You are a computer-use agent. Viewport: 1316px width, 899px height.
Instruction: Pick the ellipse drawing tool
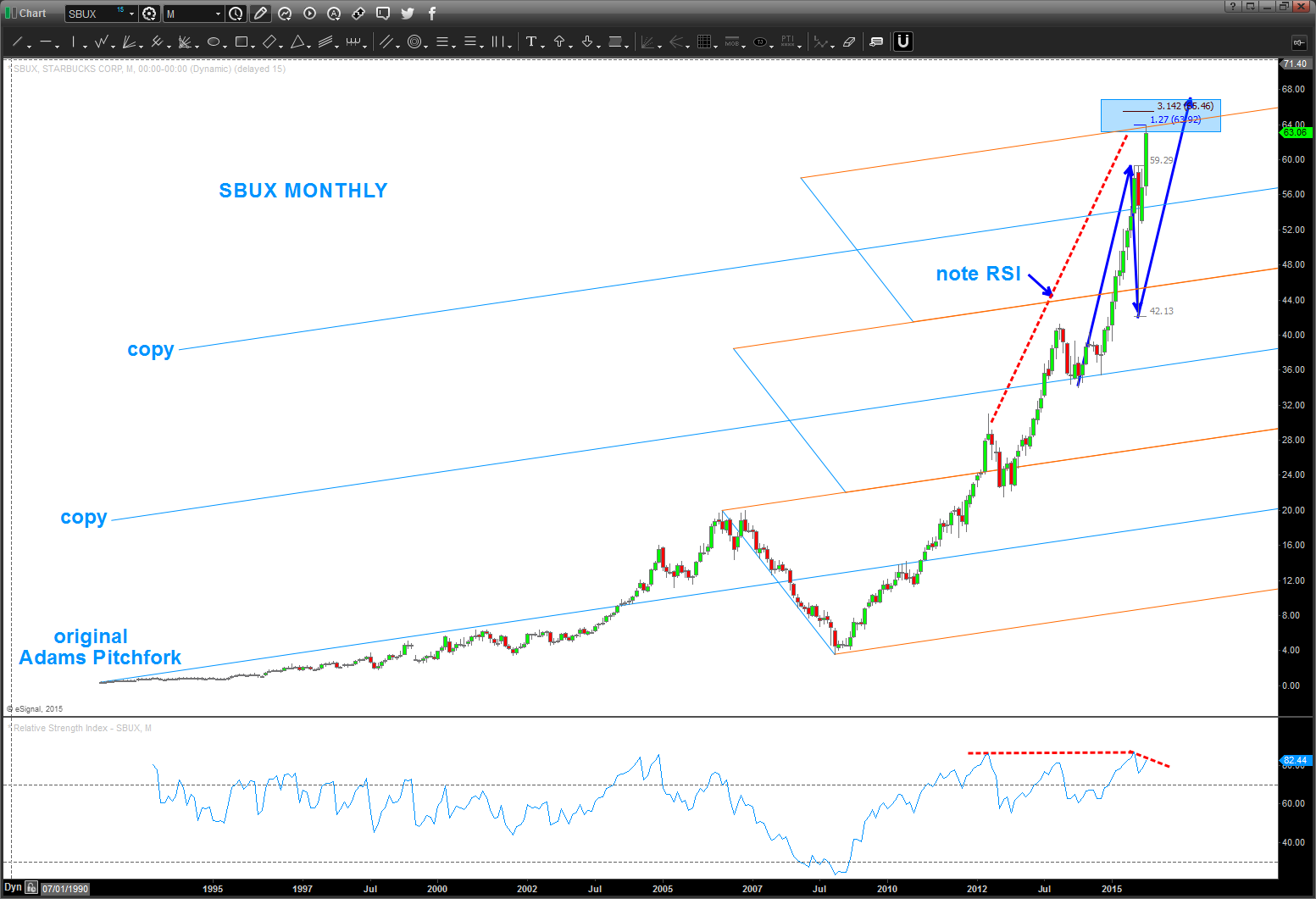click(214, 42)
